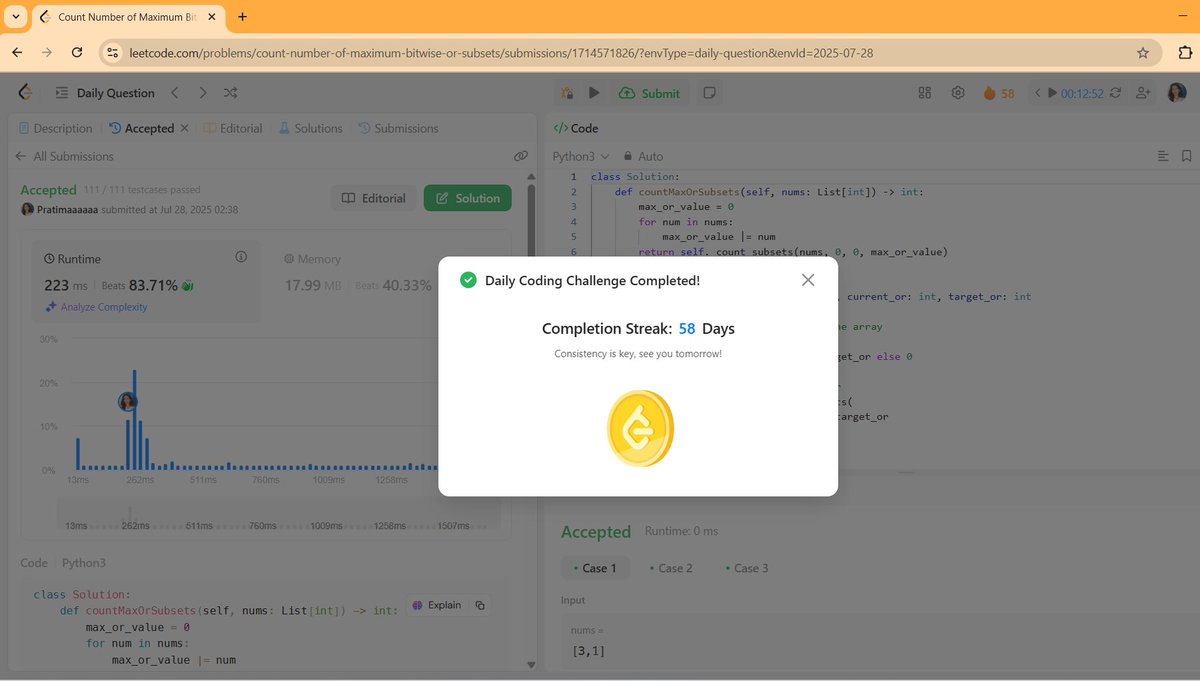Bookmark the code with the ribbon icon
Screen dimensions: 1200x681
pos(1188,156)
